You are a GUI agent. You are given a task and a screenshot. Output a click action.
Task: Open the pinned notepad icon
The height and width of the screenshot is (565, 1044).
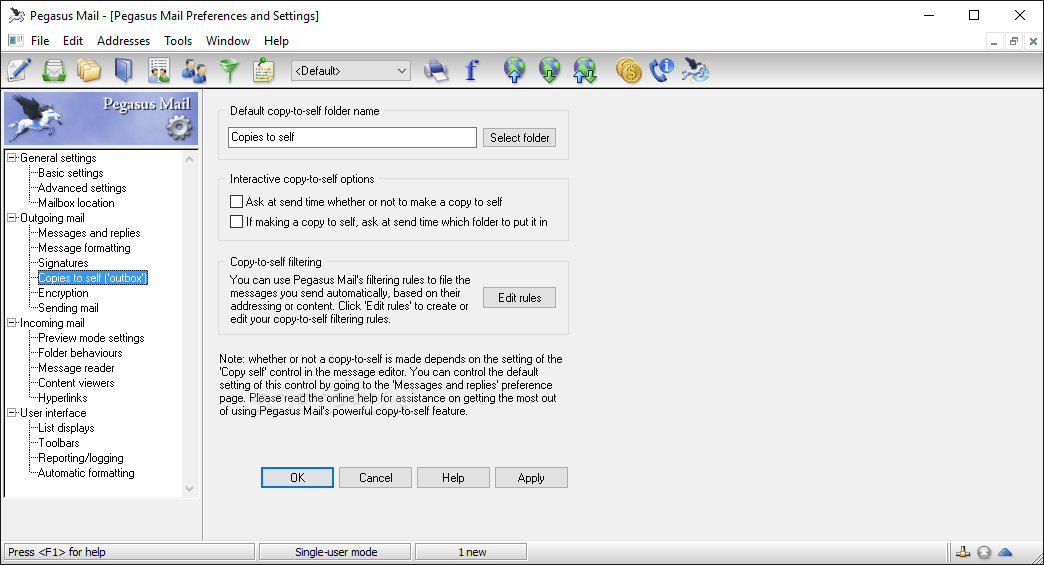264,70
